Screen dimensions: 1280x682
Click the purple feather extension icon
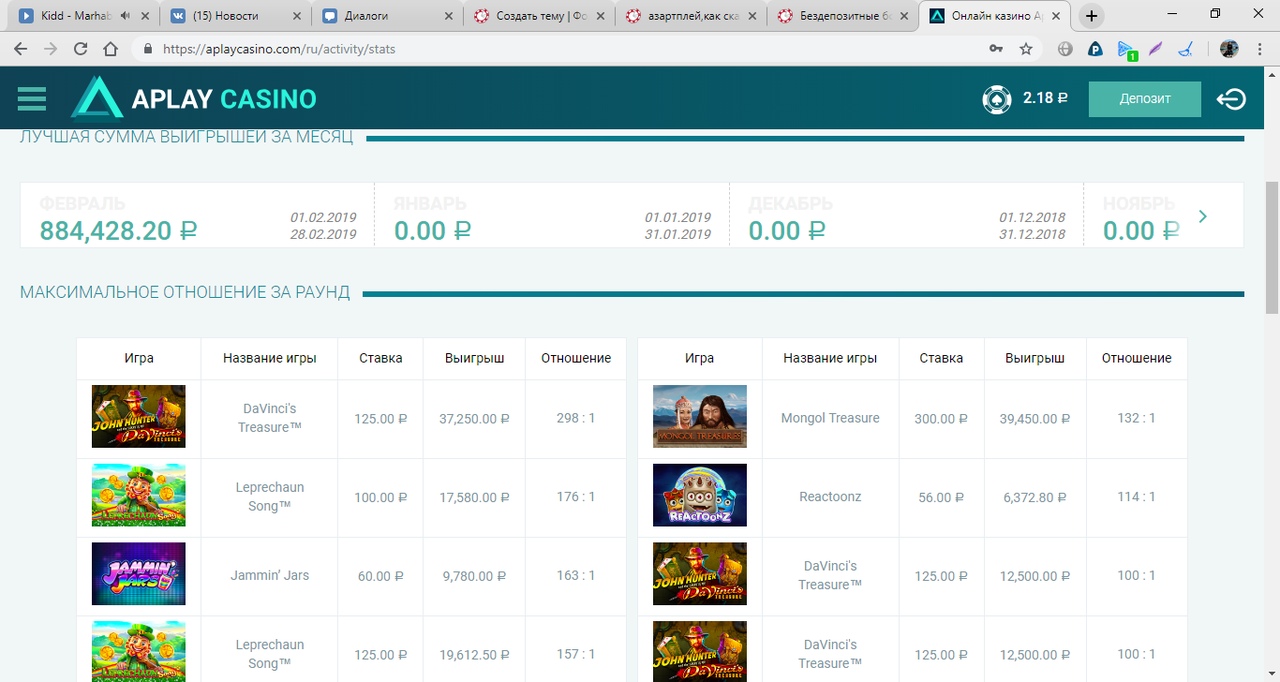[1156, 48]
